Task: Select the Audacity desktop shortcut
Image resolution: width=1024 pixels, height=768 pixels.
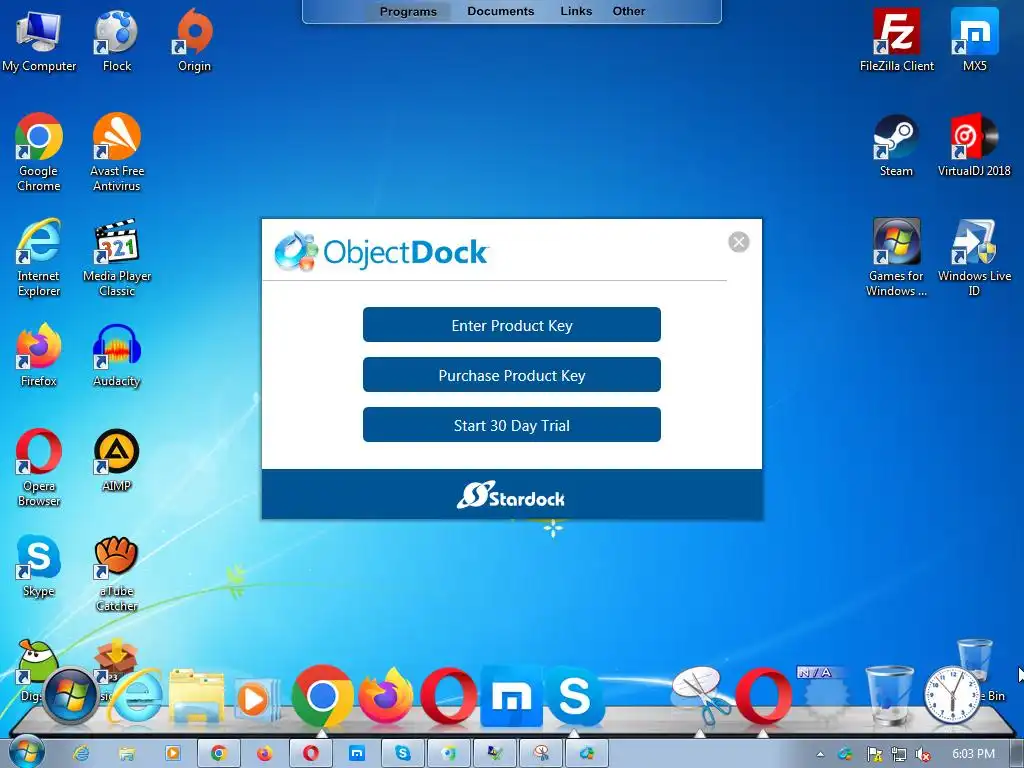Action: pos(117,356)
